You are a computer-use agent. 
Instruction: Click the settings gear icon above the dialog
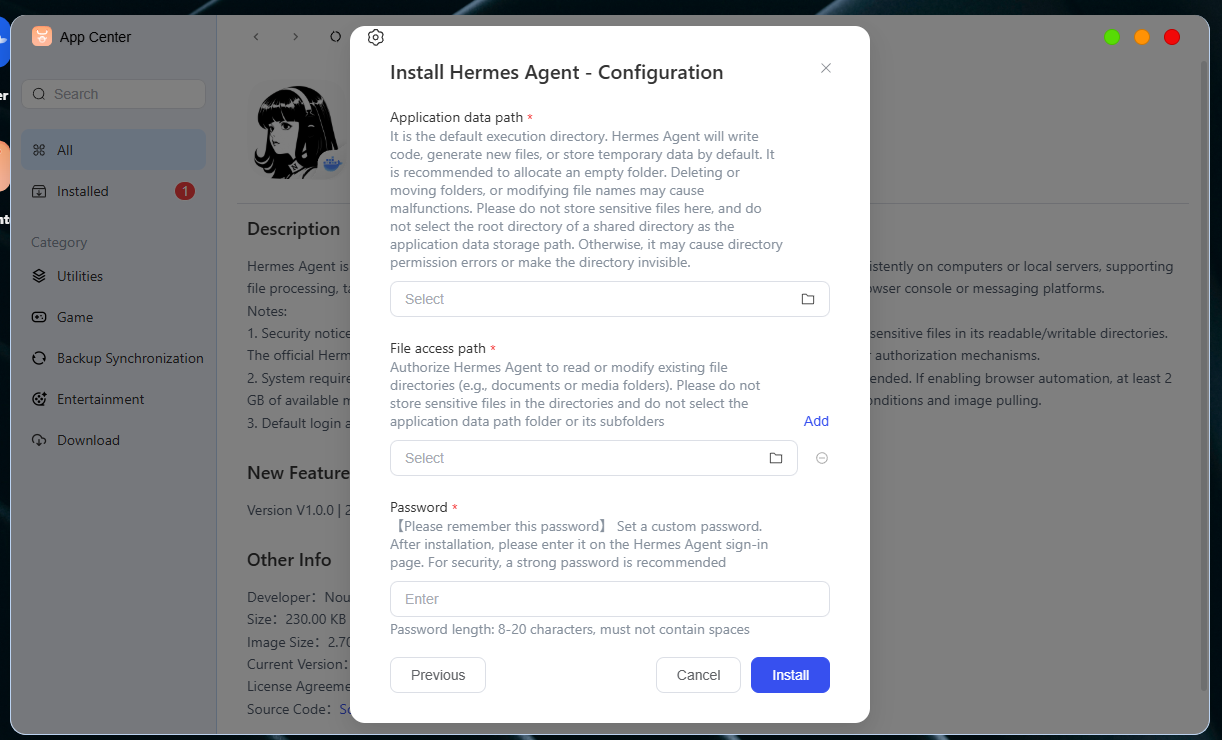click(x=376, y=37)
